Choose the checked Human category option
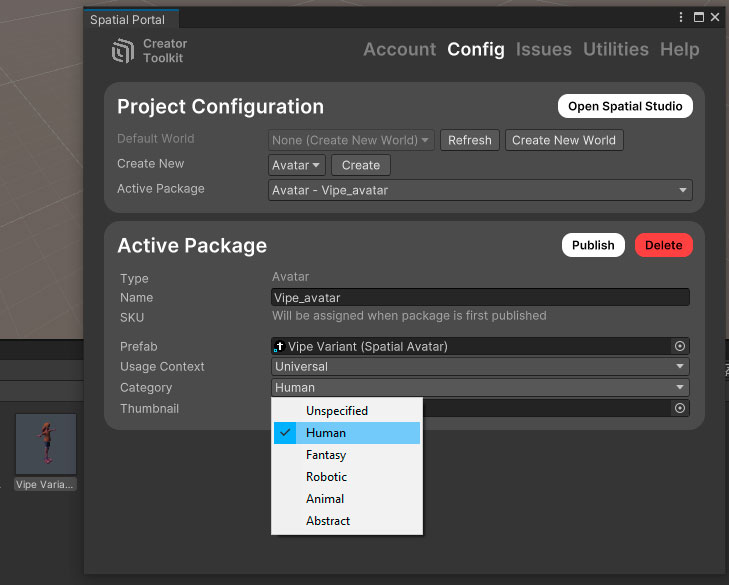The image size is (729, 585). (x=346, y=433)
